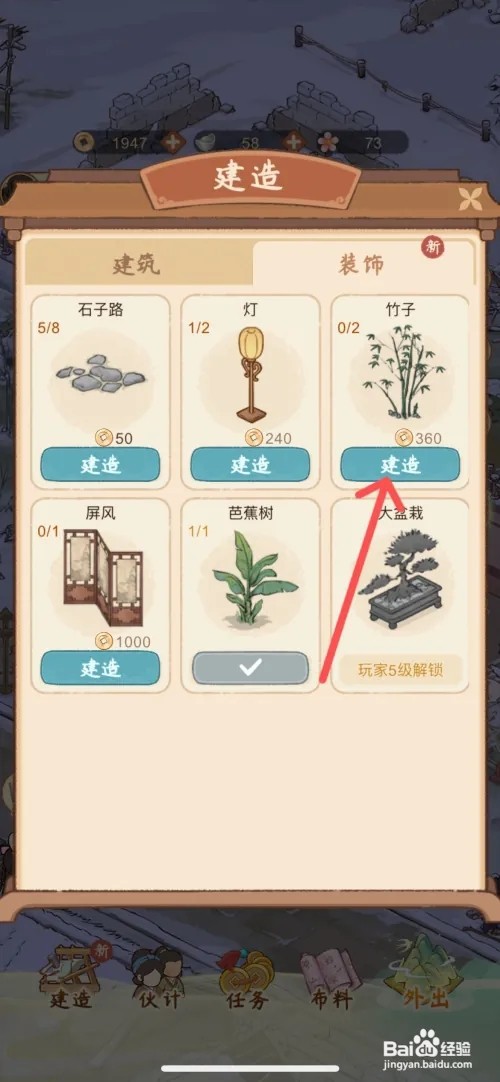500x1082 pixels.
Task: Add silver ingots with the plus icon
Action: click(293, 142)
